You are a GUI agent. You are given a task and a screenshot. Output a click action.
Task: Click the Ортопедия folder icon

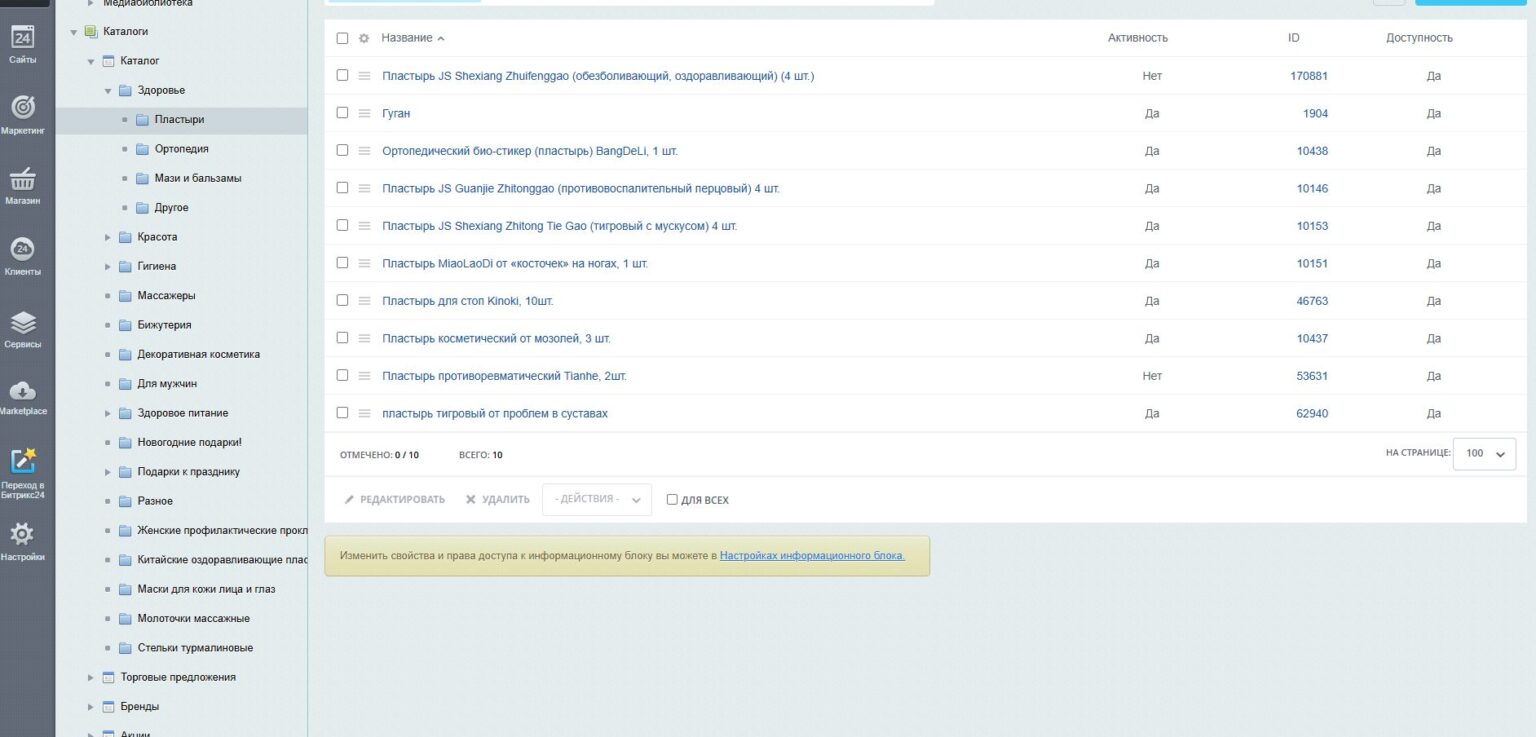(142, 149)
